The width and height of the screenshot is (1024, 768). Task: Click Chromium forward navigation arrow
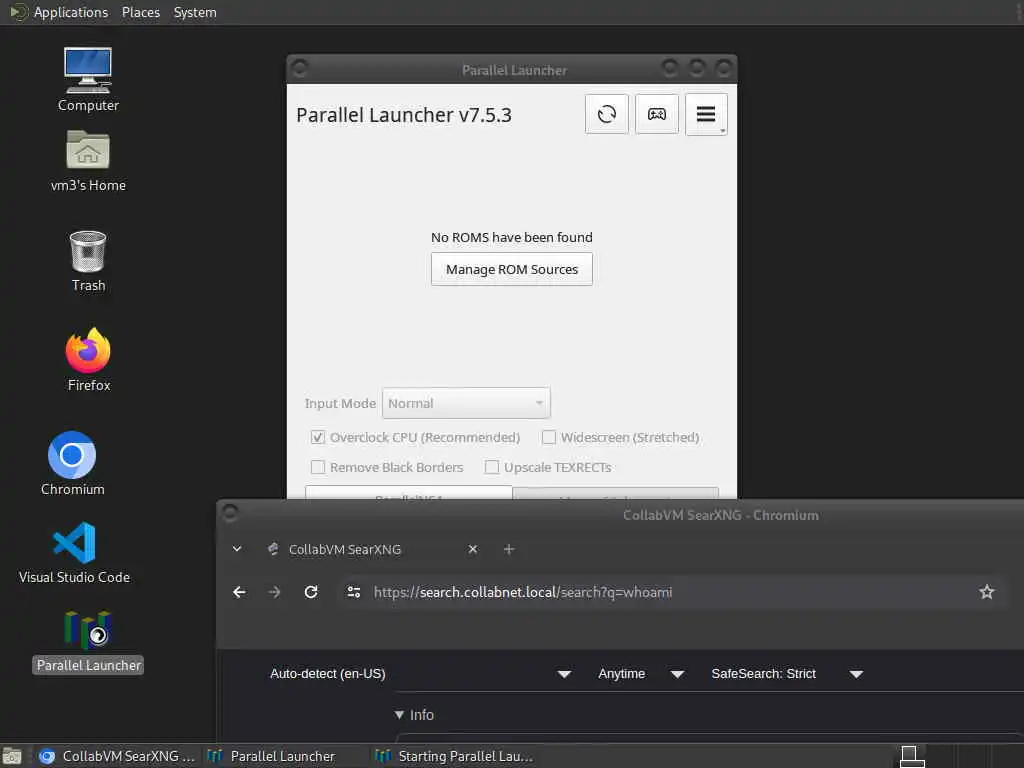click(x=274, y=592)
